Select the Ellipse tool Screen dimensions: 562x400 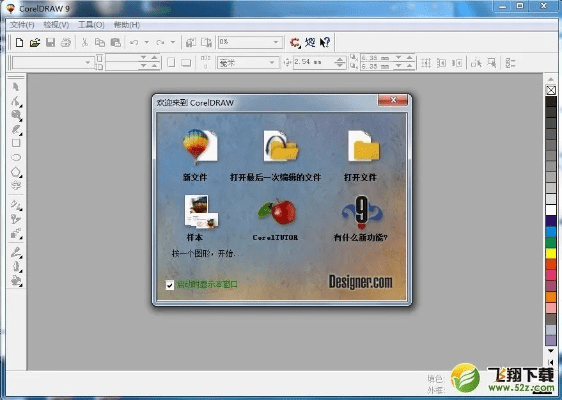pos(16,157)
